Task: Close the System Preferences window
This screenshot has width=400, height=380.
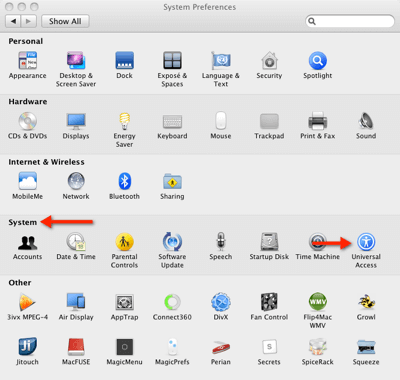Action: coord(10,7)
